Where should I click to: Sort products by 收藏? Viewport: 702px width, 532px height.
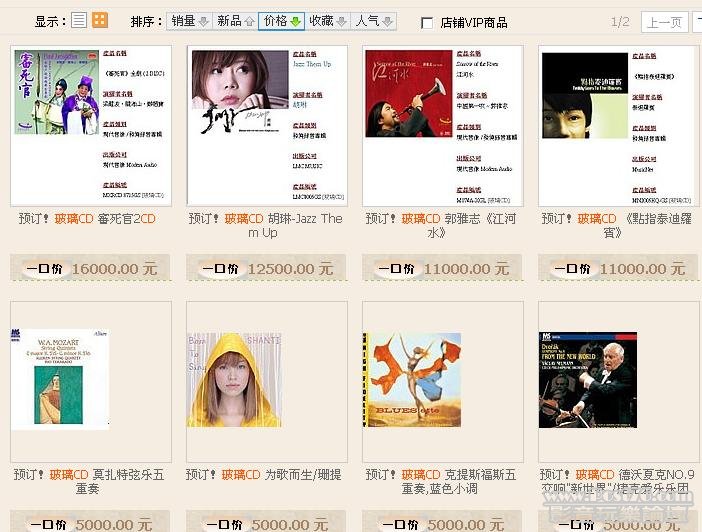click(x=328, y=21)
